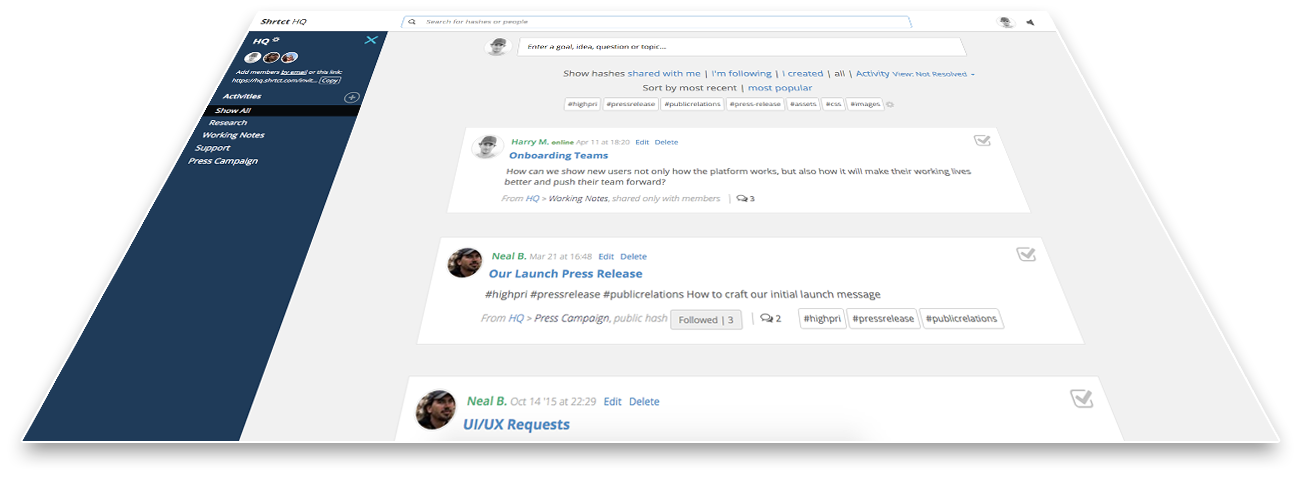Click the #assets tag filter
The height and width of the screenshot is (477, 1300).
pyautogui.click(x=803, y=104)
